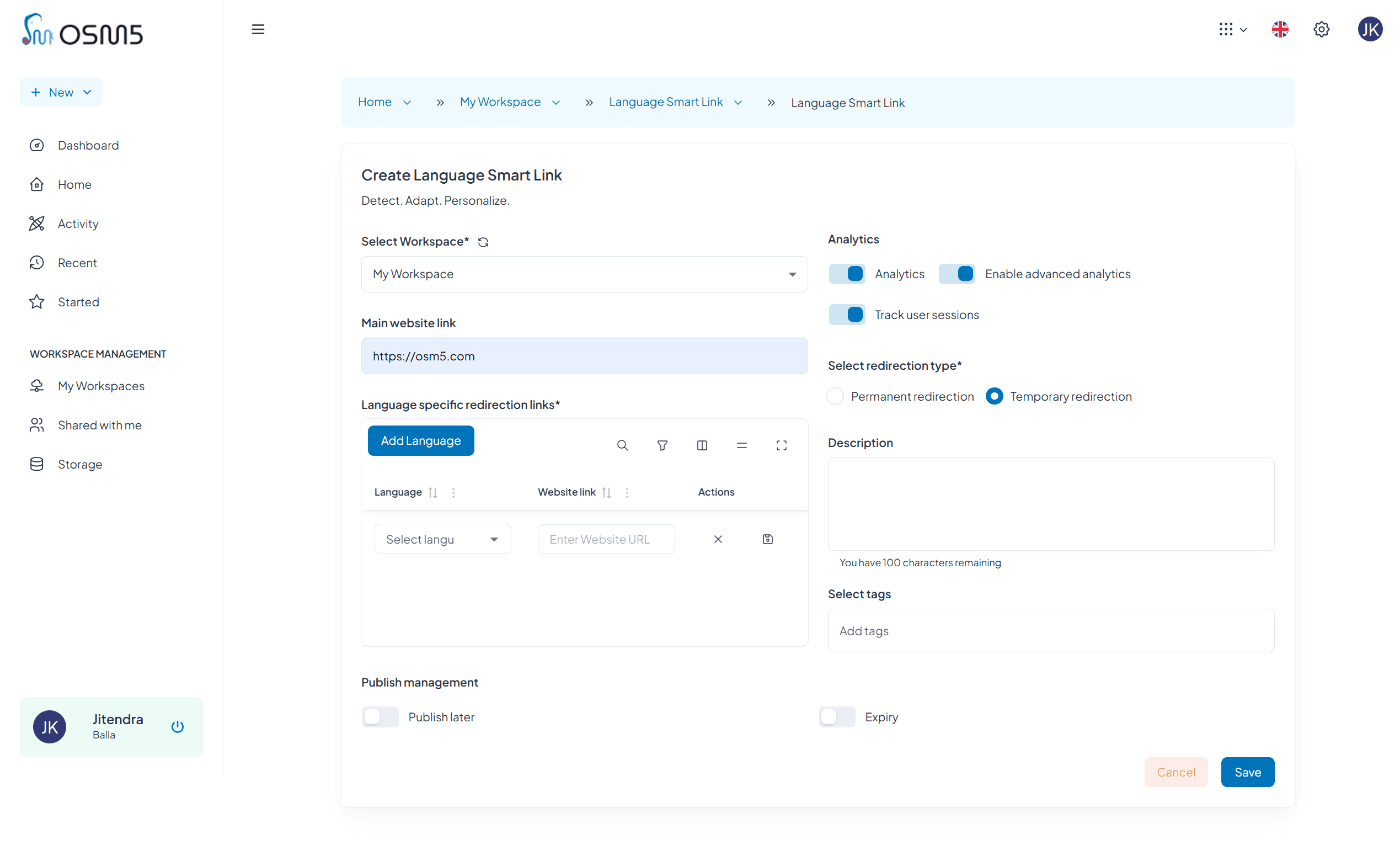
Task: Click the hamburger menu icon
Action: pos(258,30)
